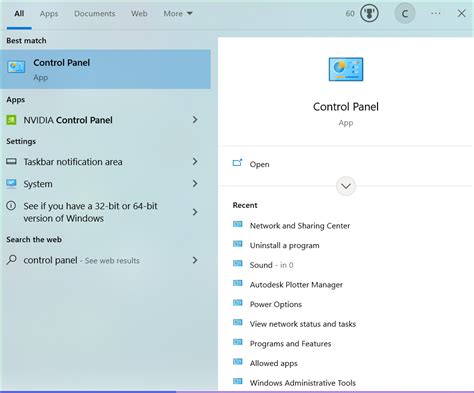The image size is (474, 393).
Task: Click the Taskbar notification area icon
Action: pyautogui.click(x=11, y=162)
